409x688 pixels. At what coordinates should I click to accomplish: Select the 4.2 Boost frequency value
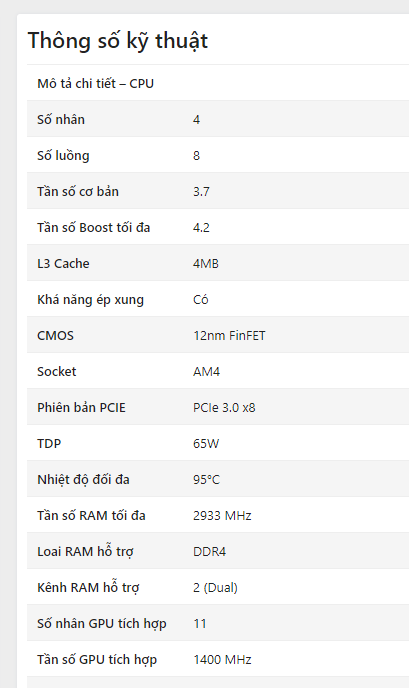201,228
